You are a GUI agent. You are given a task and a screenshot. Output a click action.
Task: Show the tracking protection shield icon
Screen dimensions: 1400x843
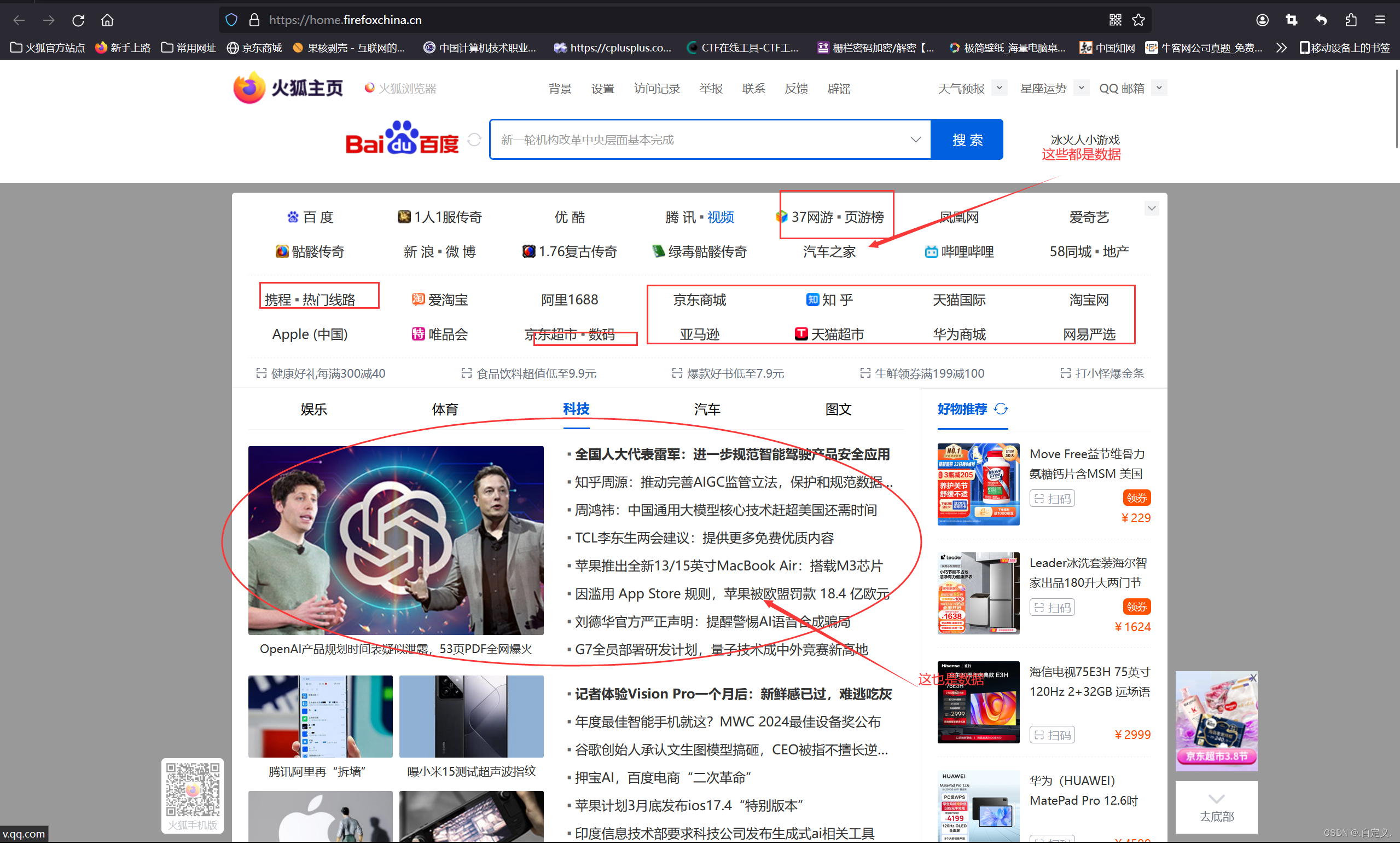231,20
